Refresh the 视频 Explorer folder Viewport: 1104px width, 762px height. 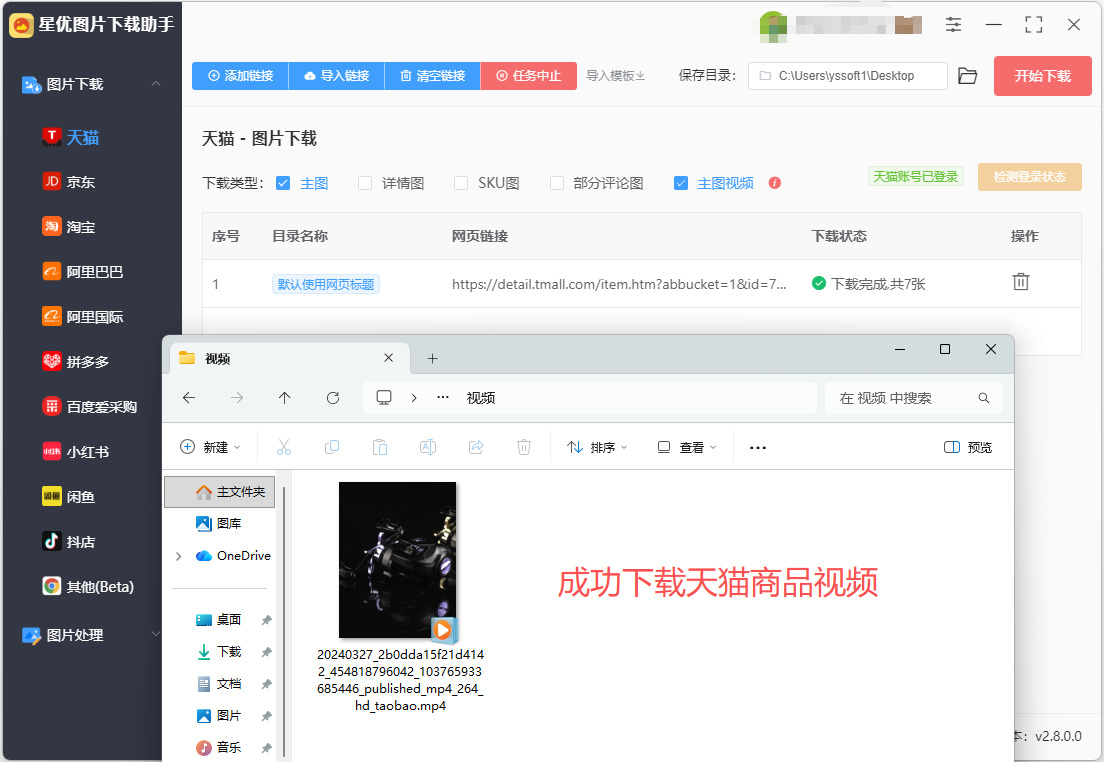click(x=333, y=398)
